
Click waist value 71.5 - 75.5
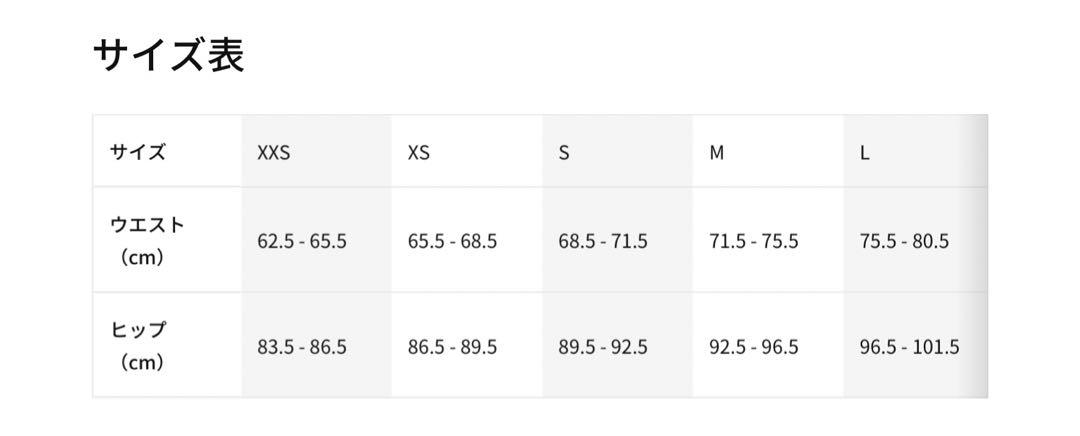click(754, 242)
